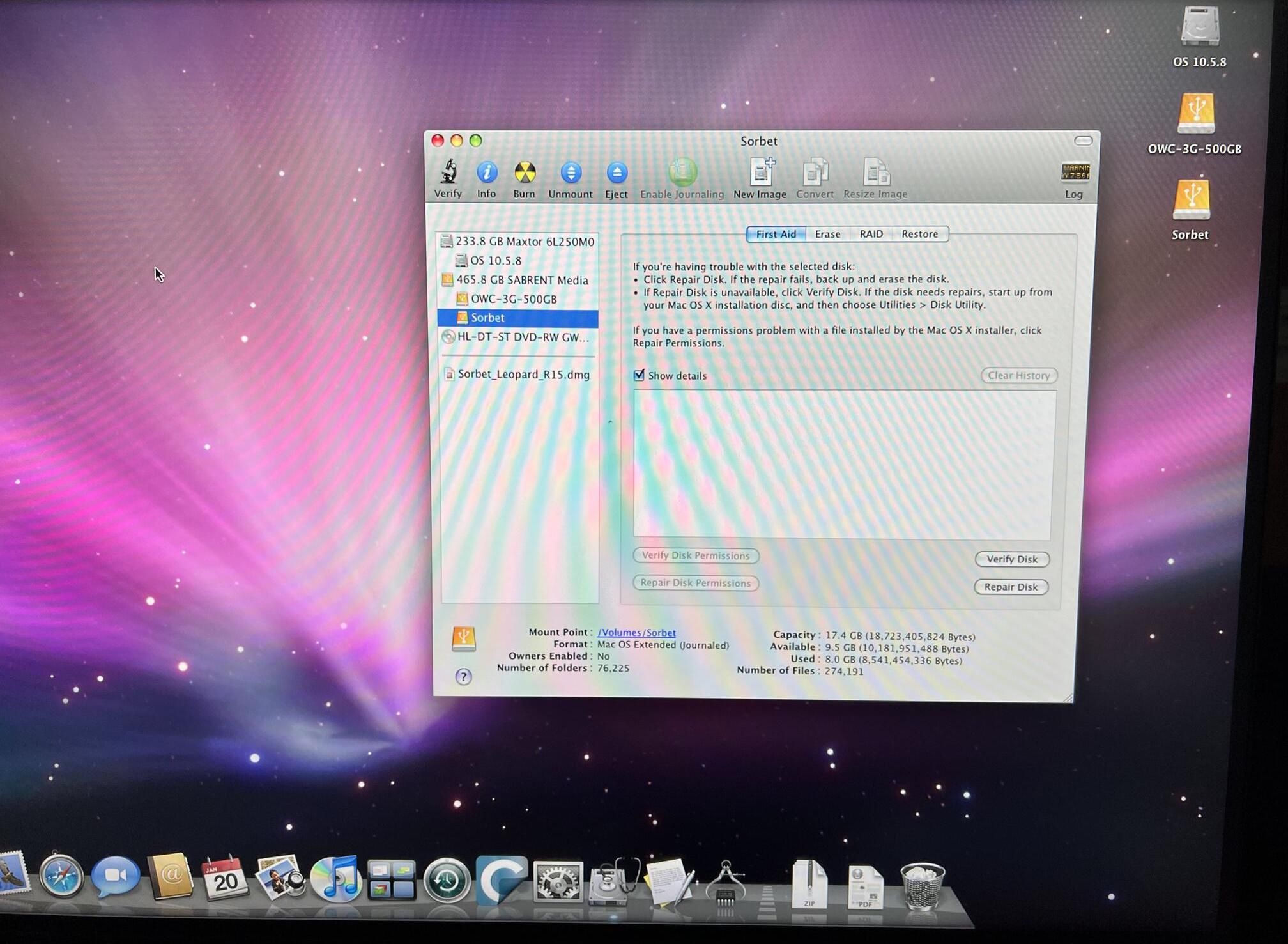Click the Disk Utility icon in the Dock

[x=614, y=882]
